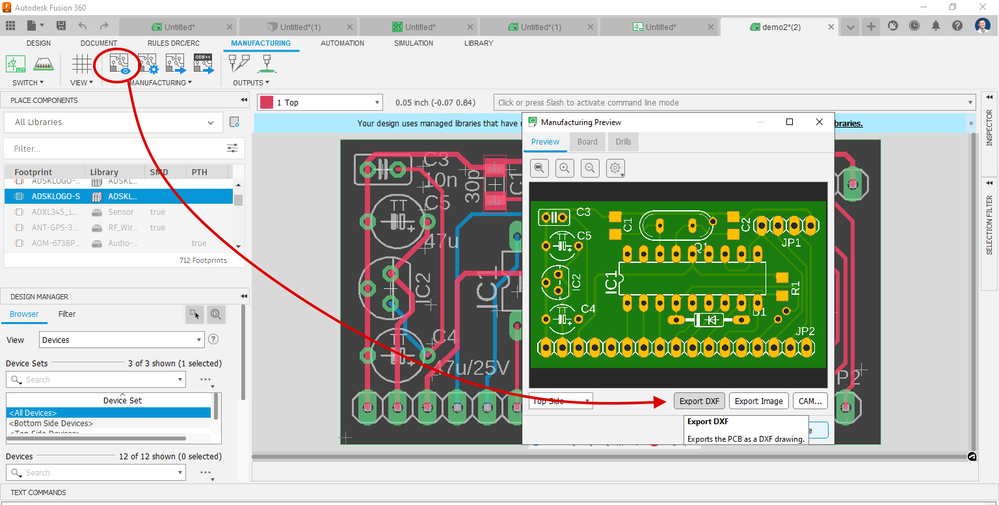Viewport: 999px width, 505px height.
Task: Collapse the Place Components panel
Action: tap(243, 101)
